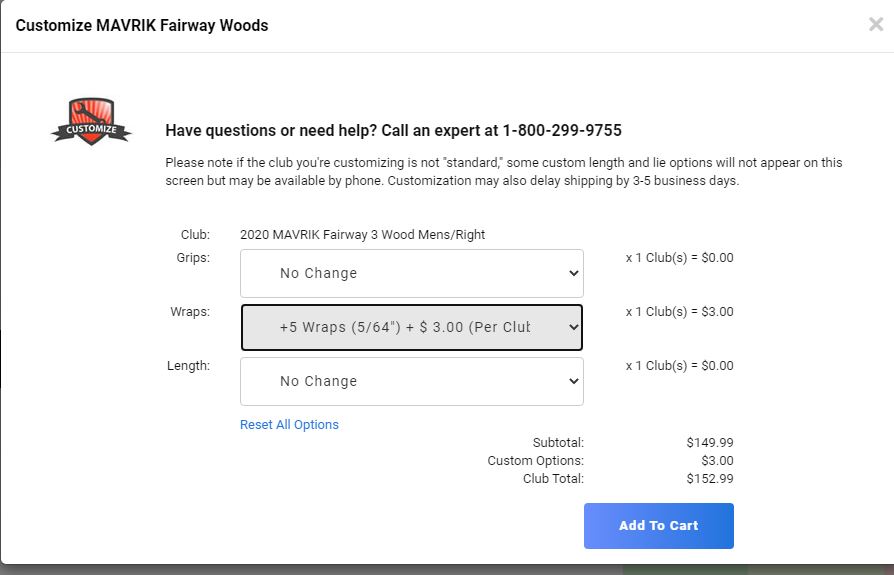
Task: Click the Custom Options amount $3.00
Action: click(x=717, y=461)
